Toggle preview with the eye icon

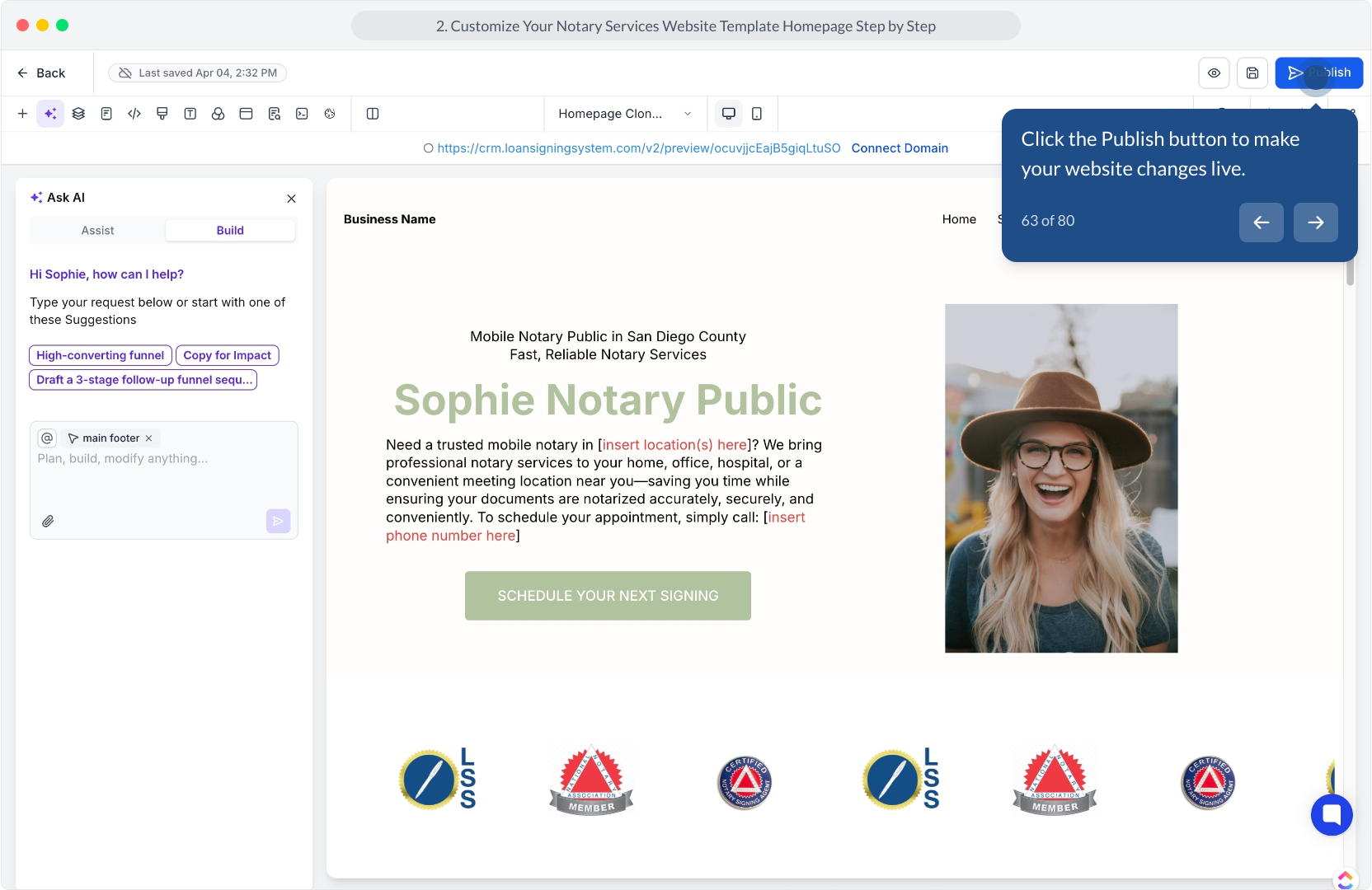click(x=1214, y=73)
